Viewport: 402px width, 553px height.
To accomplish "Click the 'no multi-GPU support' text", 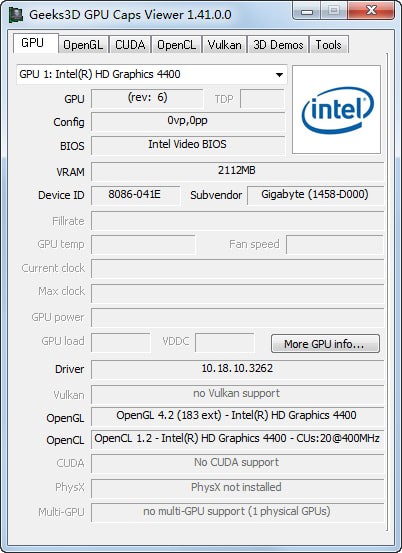I will coord(237,511).
